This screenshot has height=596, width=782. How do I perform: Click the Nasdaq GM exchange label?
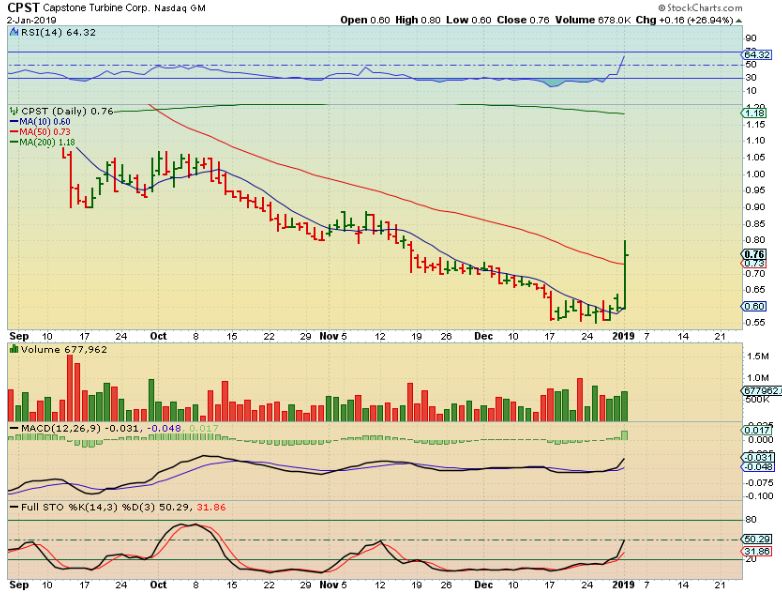click(180, 8)
